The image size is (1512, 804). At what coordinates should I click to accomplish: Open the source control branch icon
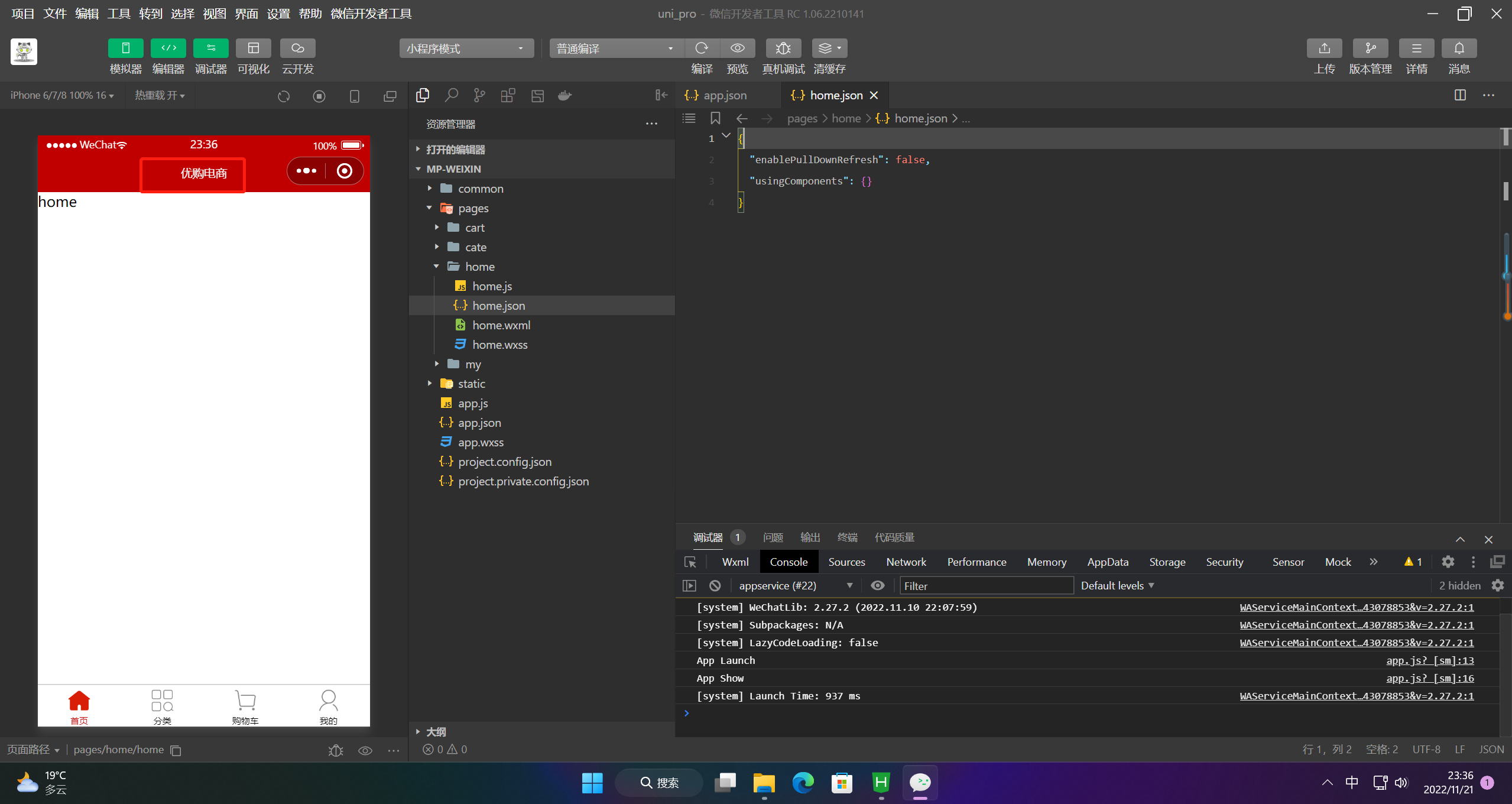pos(479,95)
